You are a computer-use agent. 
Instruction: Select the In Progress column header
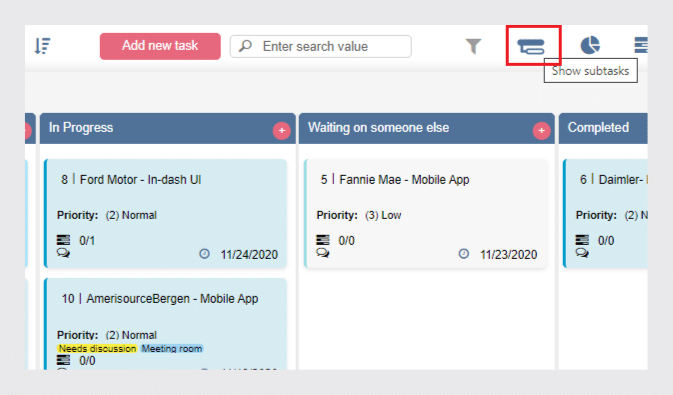pos(167,128)
